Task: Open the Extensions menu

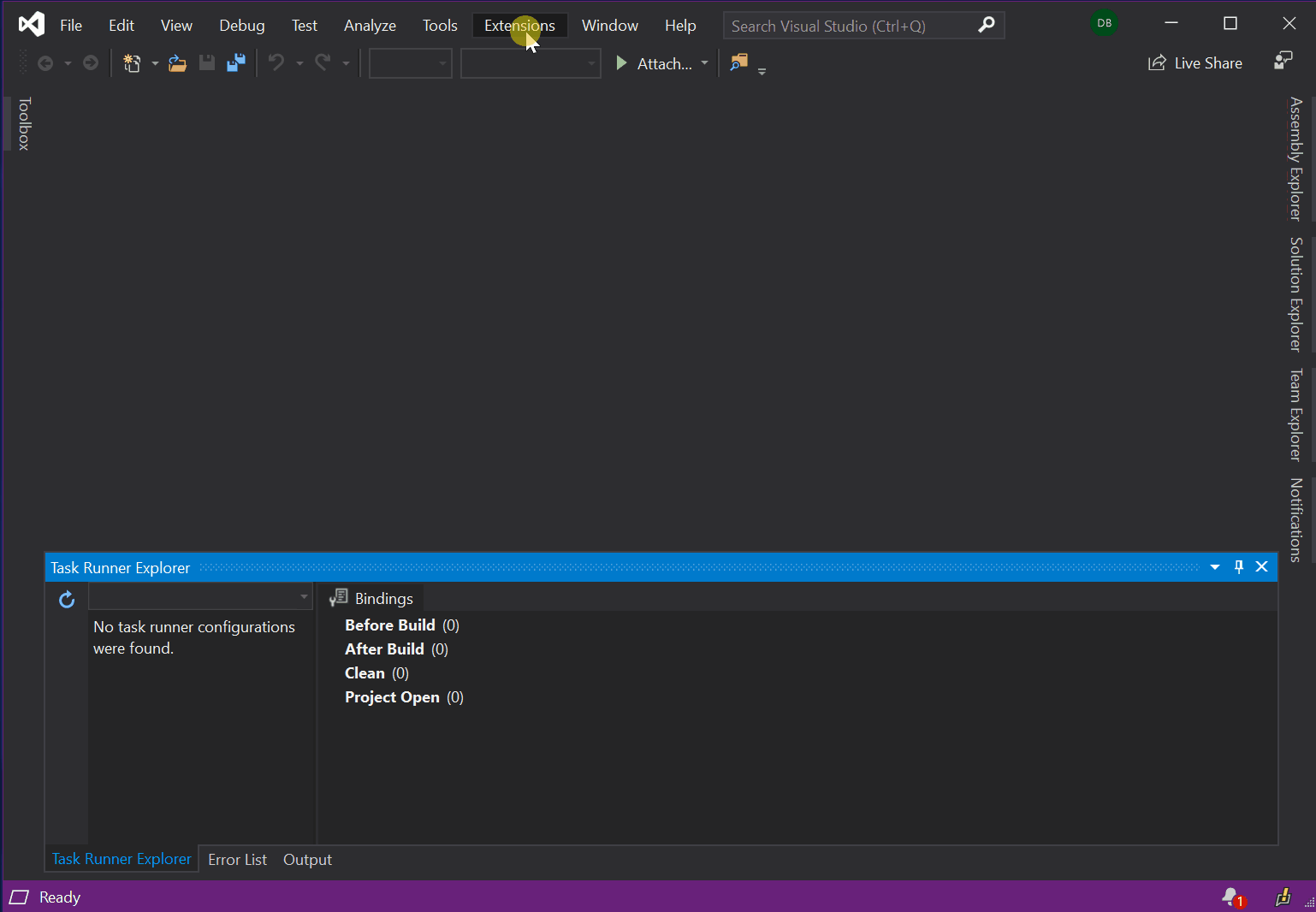Action: click(x=519, y=26)
